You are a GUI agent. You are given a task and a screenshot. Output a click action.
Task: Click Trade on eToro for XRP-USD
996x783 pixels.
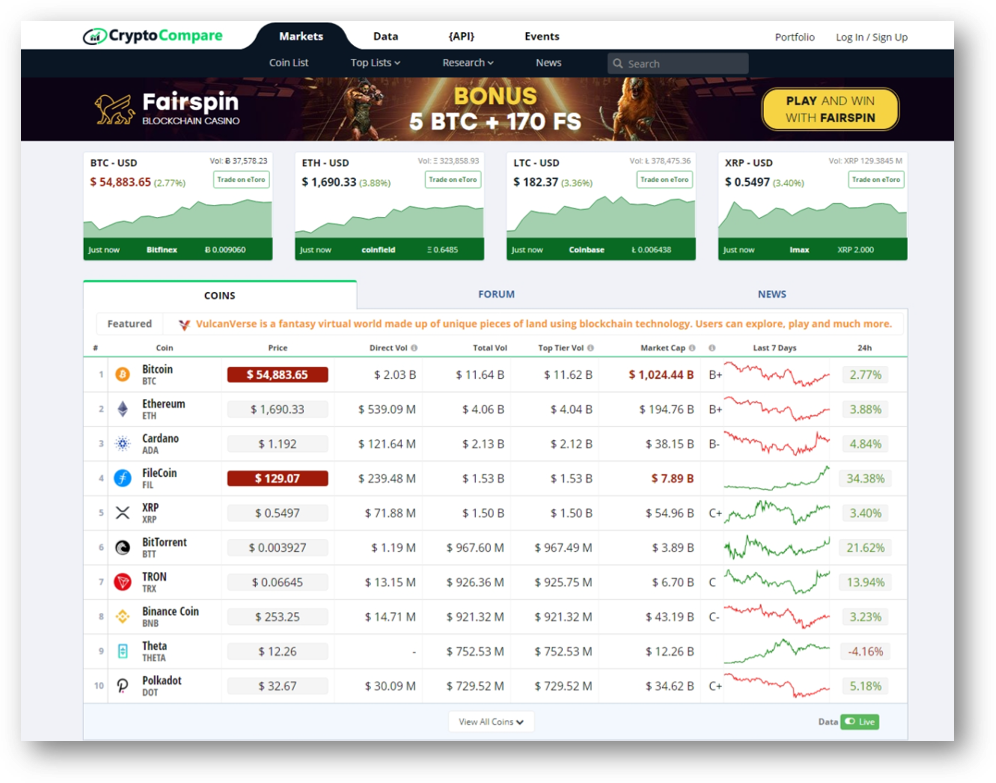click(876, 180)
